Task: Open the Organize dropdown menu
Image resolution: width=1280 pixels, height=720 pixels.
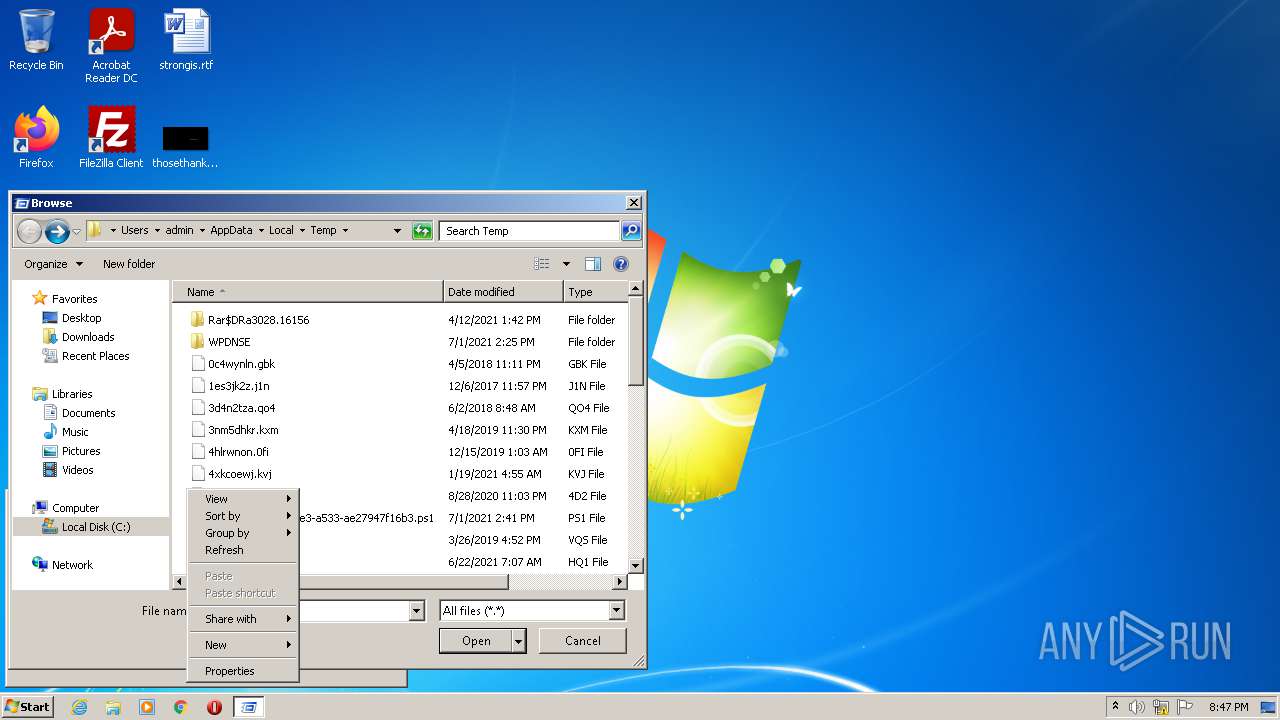Action: [x=54, y=264]
